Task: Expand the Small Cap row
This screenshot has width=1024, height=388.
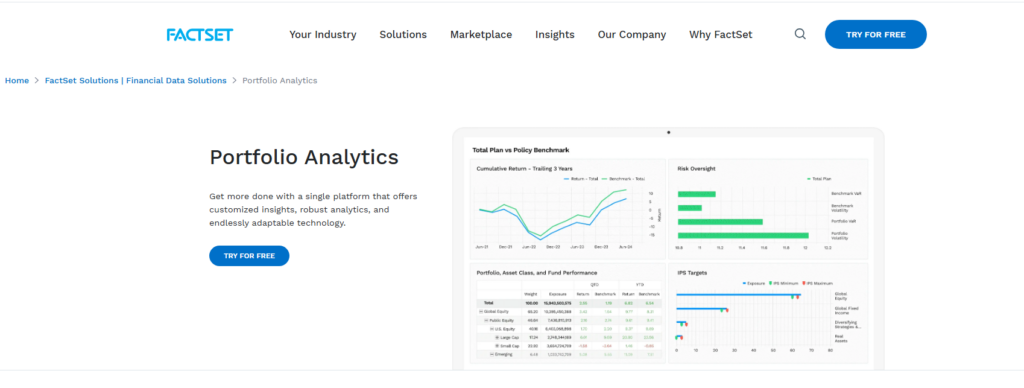Action: click(x=497, y=346)
